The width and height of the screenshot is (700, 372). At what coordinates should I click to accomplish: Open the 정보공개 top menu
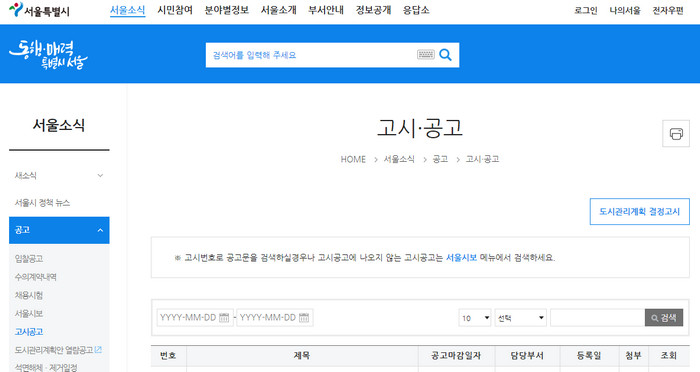tap(373, 10)
